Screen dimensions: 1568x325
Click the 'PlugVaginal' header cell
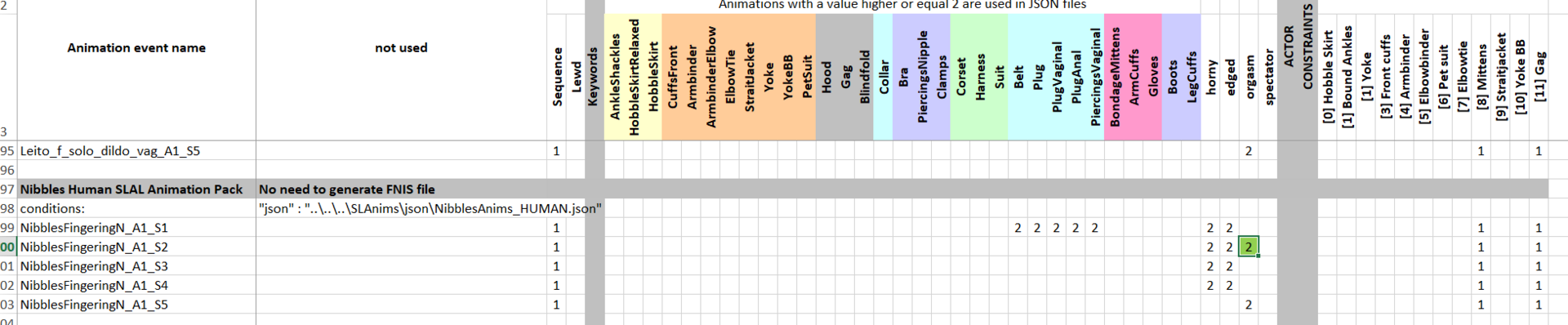[1057, 77]
